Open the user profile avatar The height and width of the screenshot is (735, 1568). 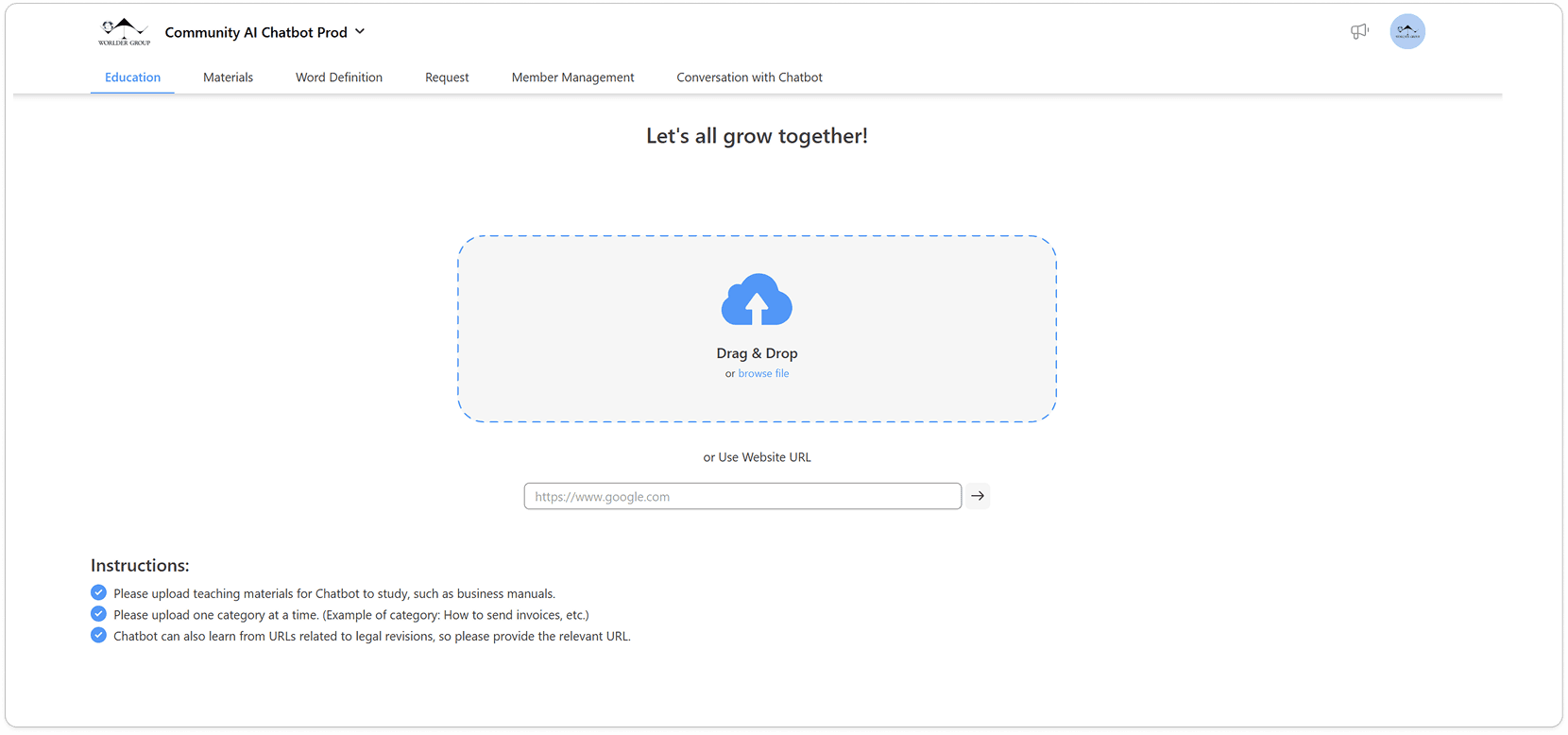pos(1406,32)
